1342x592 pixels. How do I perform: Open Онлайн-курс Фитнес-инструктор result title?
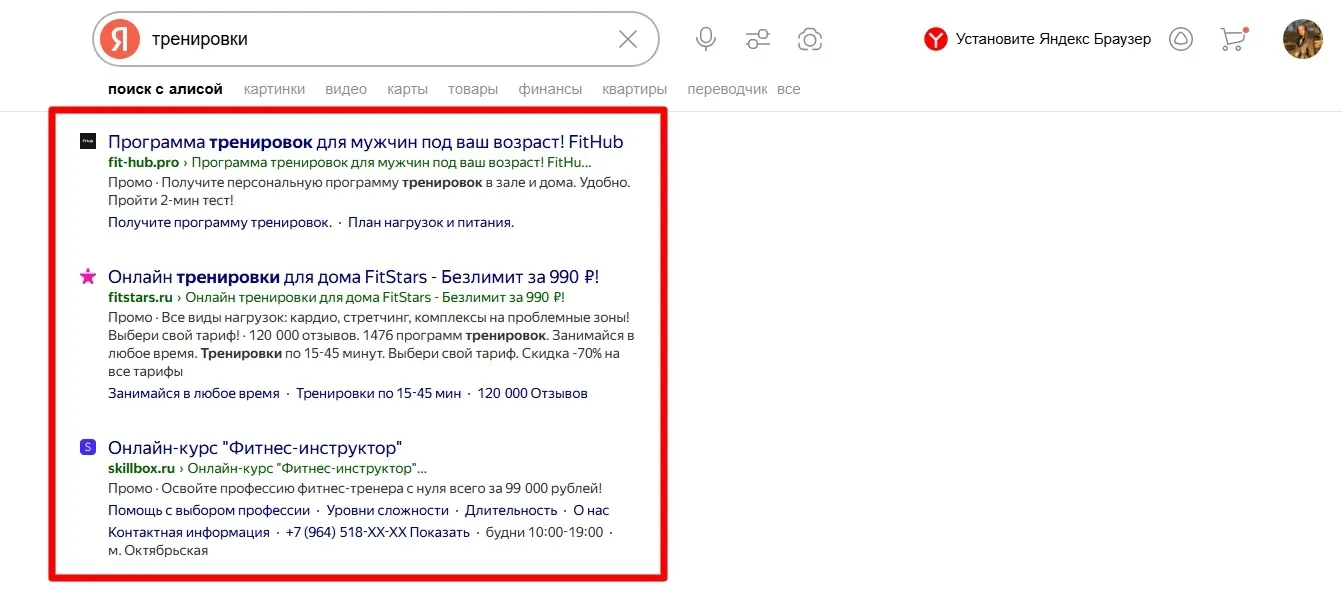(254, 447)
